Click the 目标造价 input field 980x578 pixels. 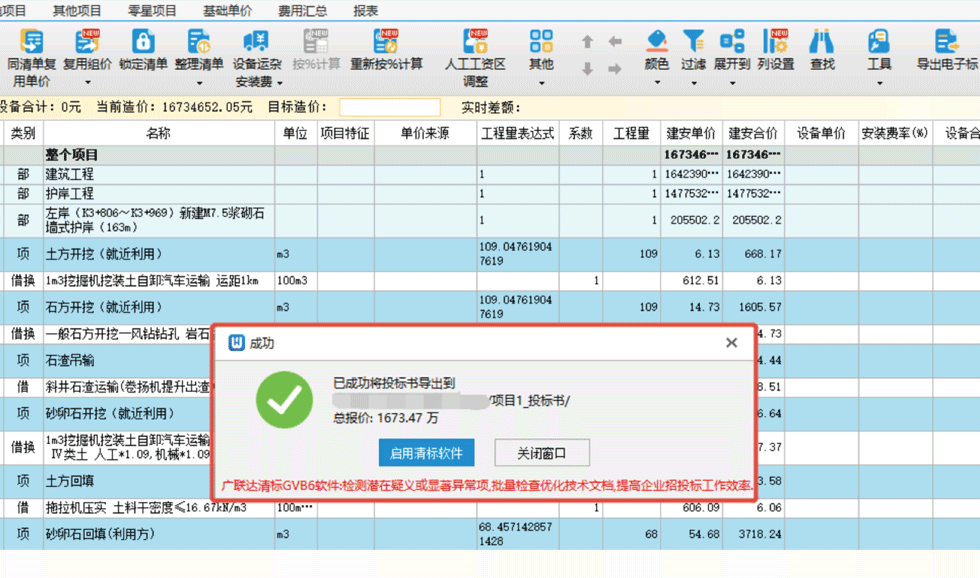click(x=389, y=107)
